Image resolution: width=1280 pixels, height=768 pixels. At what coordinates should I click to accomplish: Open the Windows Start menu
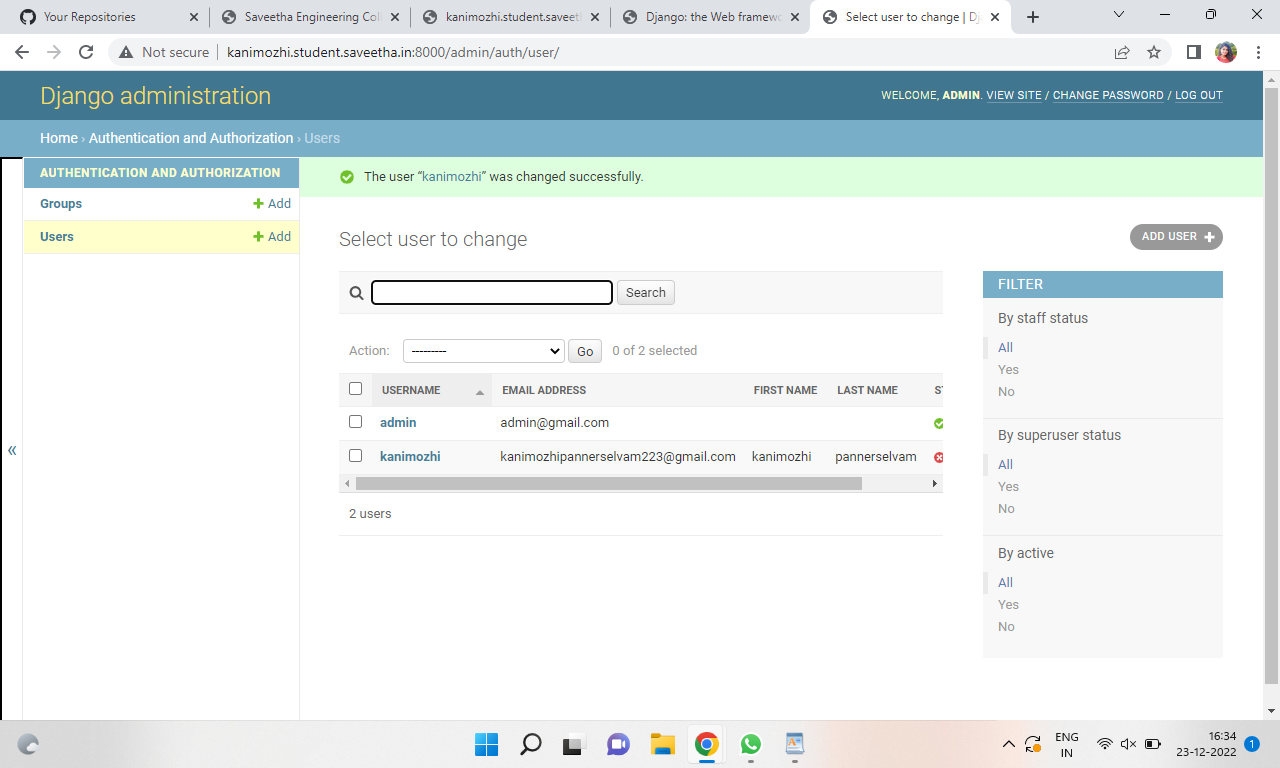pos(486,744)
